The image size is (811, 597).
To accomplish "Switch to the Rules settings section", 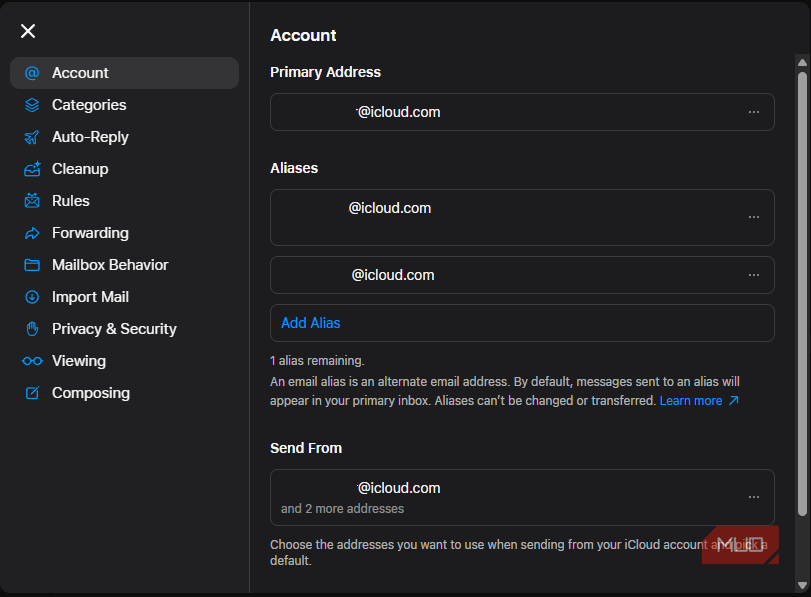I will pyautogui.click(x=70, y=200).
